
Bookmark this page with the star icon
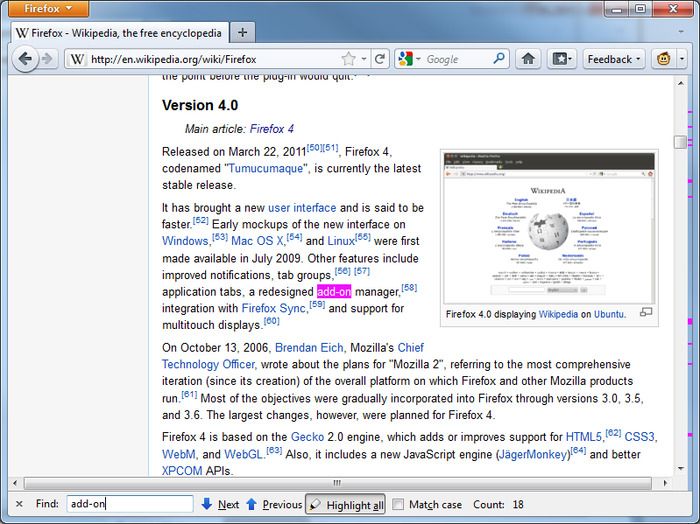(x=348, y=59)
